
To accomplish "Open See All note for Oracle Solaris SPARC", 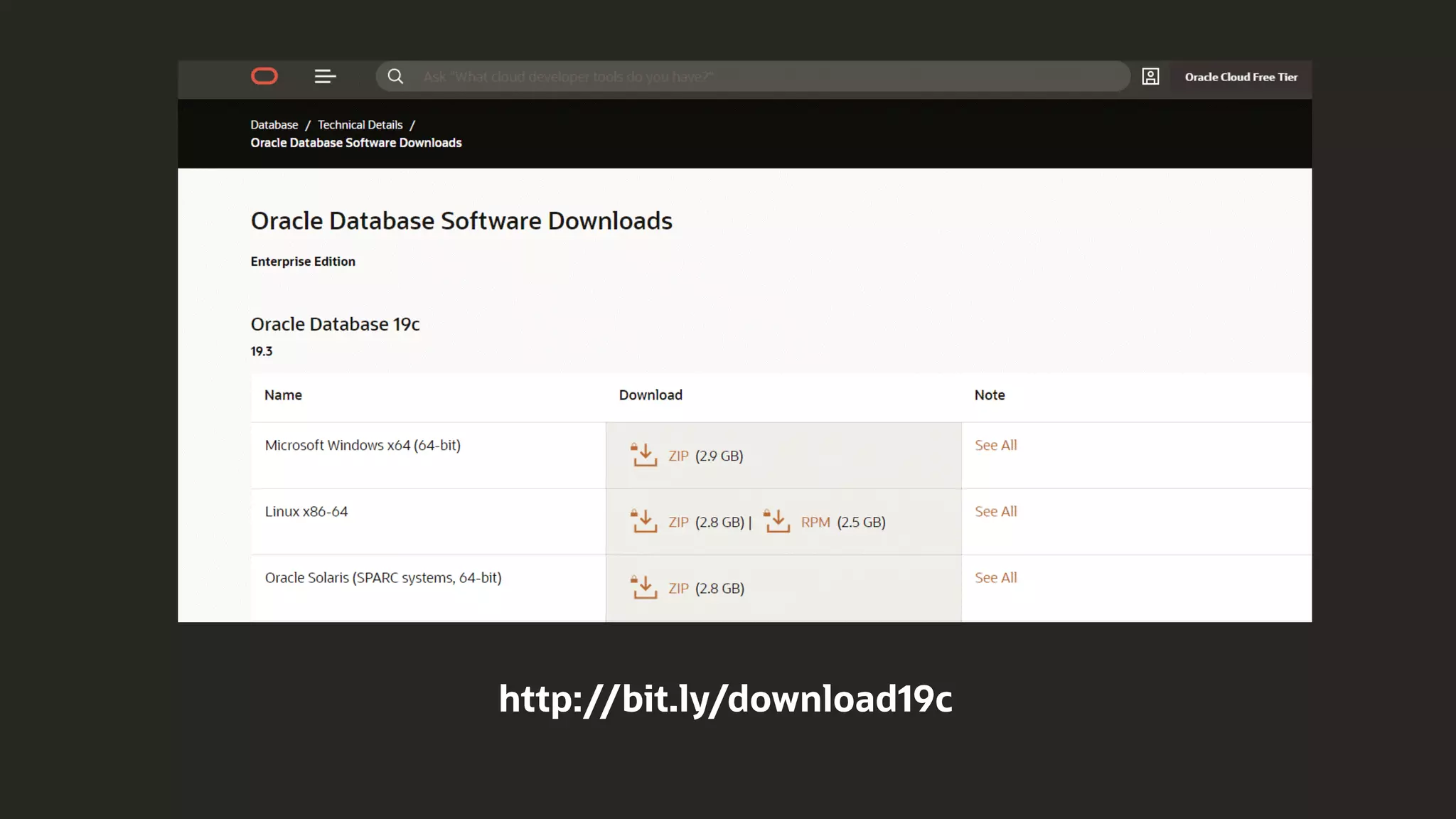I will pyautogui.click(x=995, y=577).
